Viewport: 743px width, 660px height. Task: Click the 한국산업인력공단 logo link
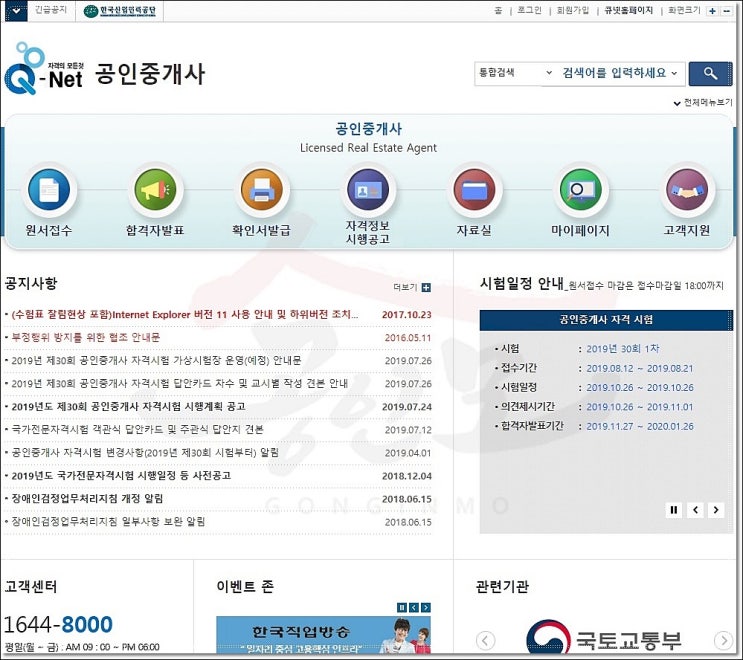click(119, 11)
